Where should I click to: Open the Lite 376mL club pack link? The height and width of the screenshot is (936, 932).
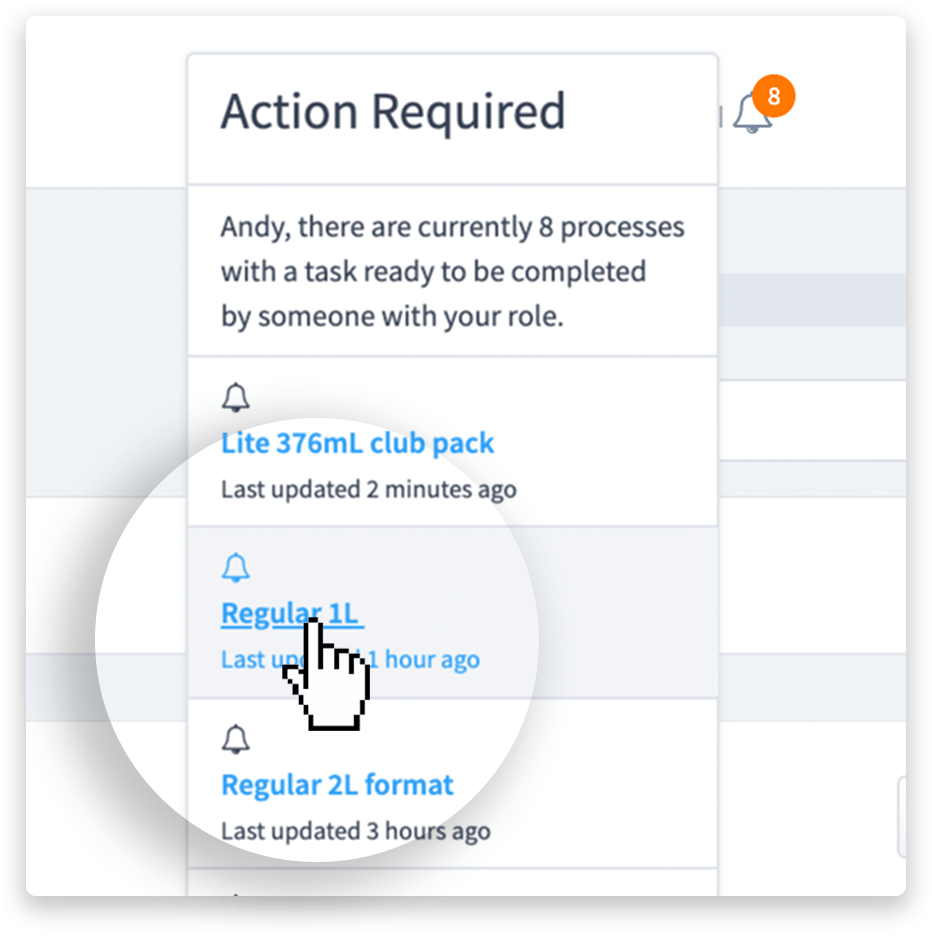[357, 443]
